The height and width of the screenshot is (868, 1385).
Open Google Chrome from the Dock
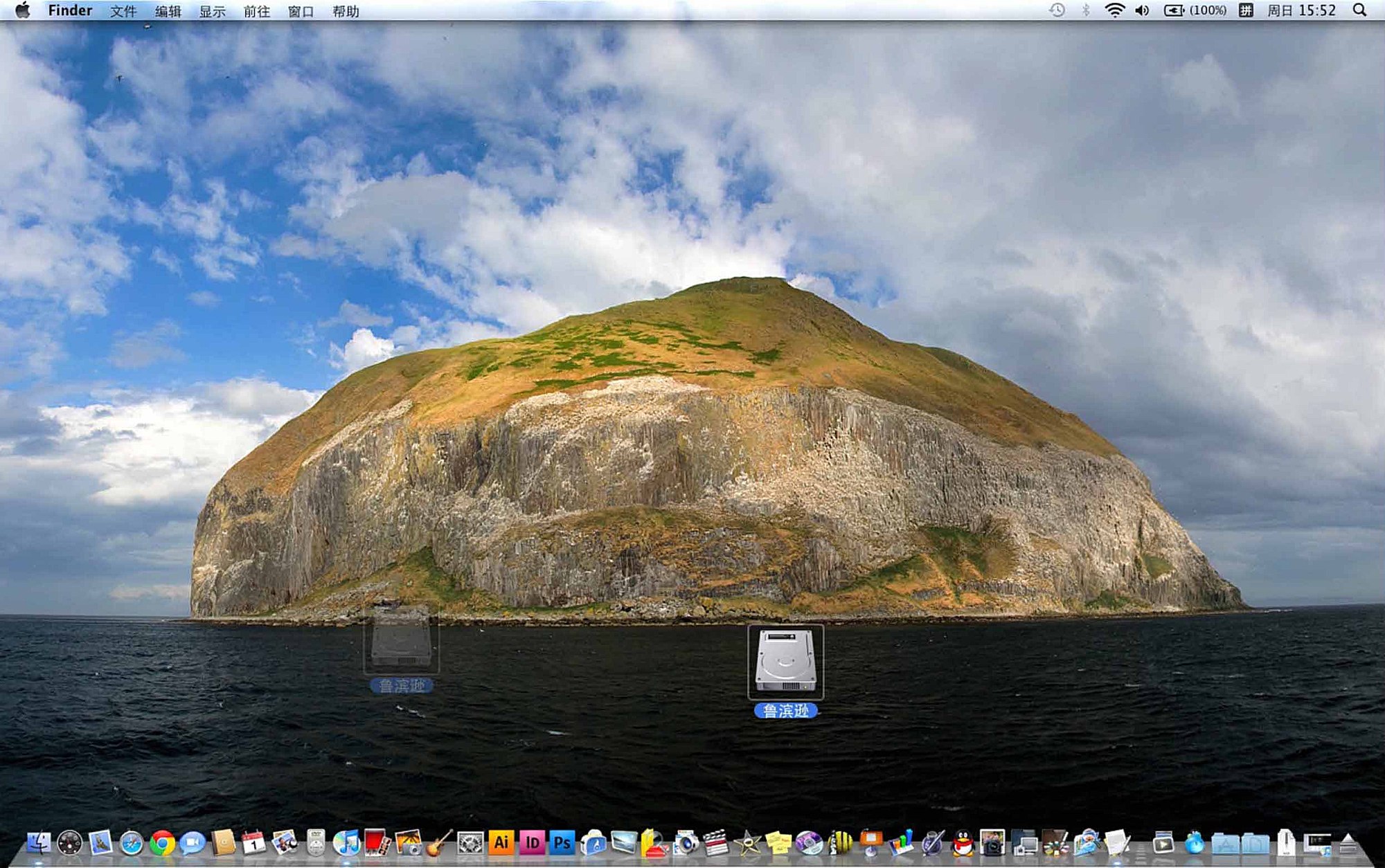point(163,843)
